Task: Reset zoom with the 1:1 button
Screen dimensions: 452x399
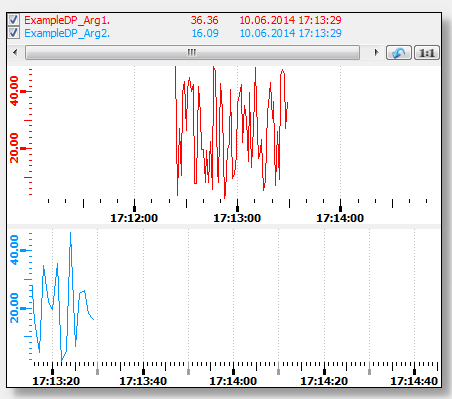Action: [x=427, y=53]
